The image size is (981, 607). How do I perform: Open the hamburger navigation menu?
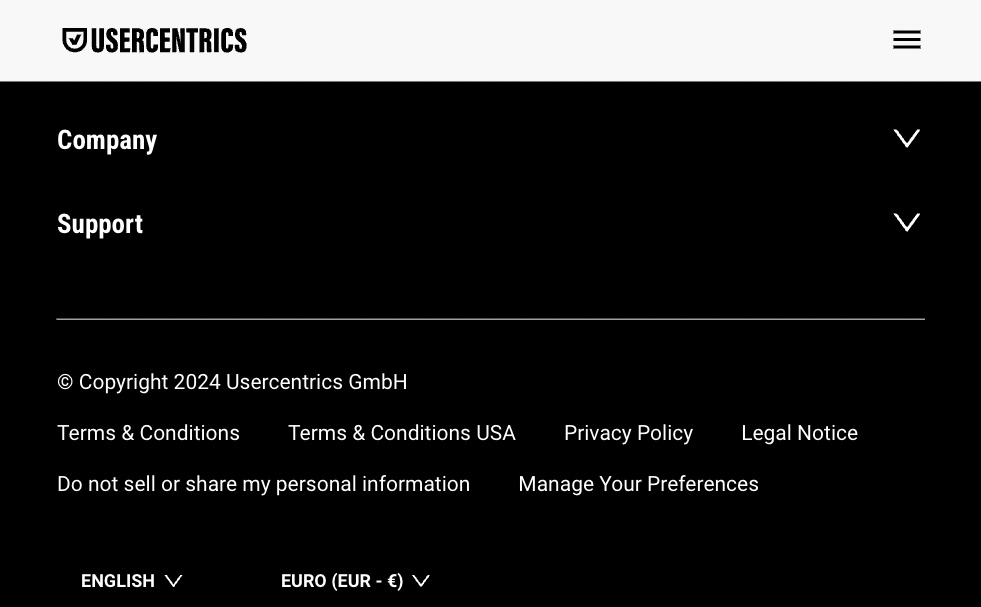click(907, 39)
